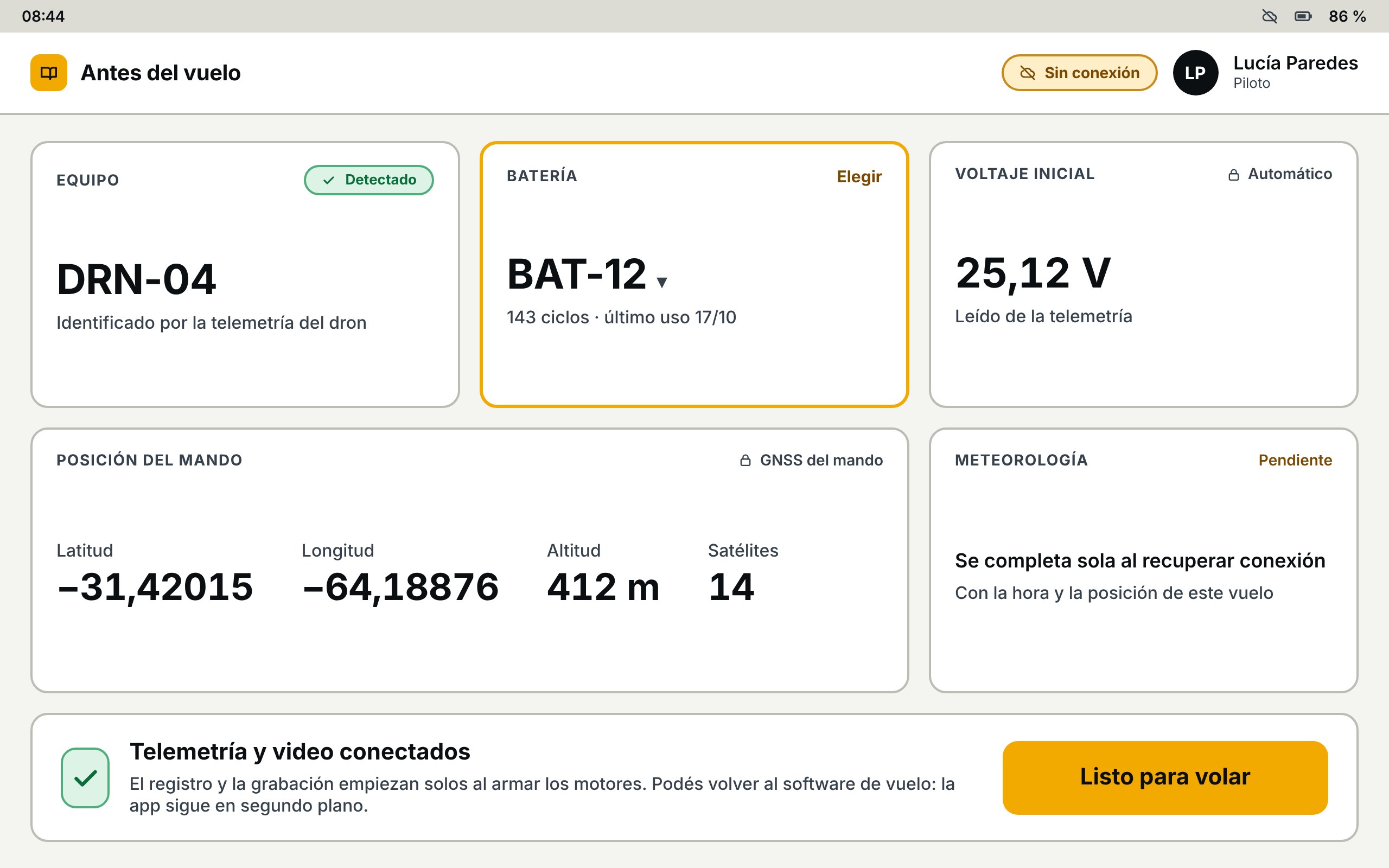Click the Piloto role label

pos(1251,83)
